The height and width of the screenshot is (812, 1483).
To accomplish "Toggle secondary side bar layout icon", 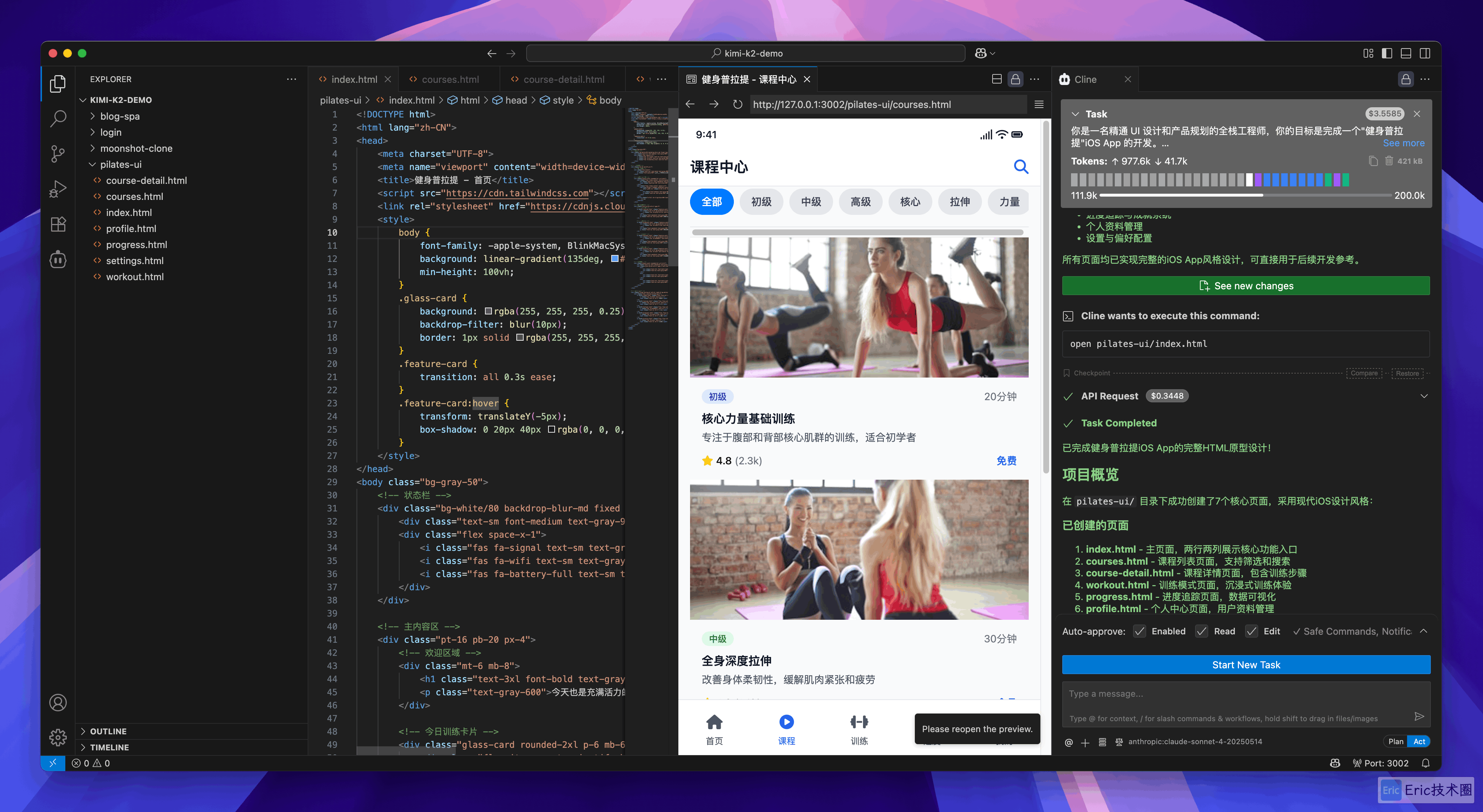I will (1425, 54).
